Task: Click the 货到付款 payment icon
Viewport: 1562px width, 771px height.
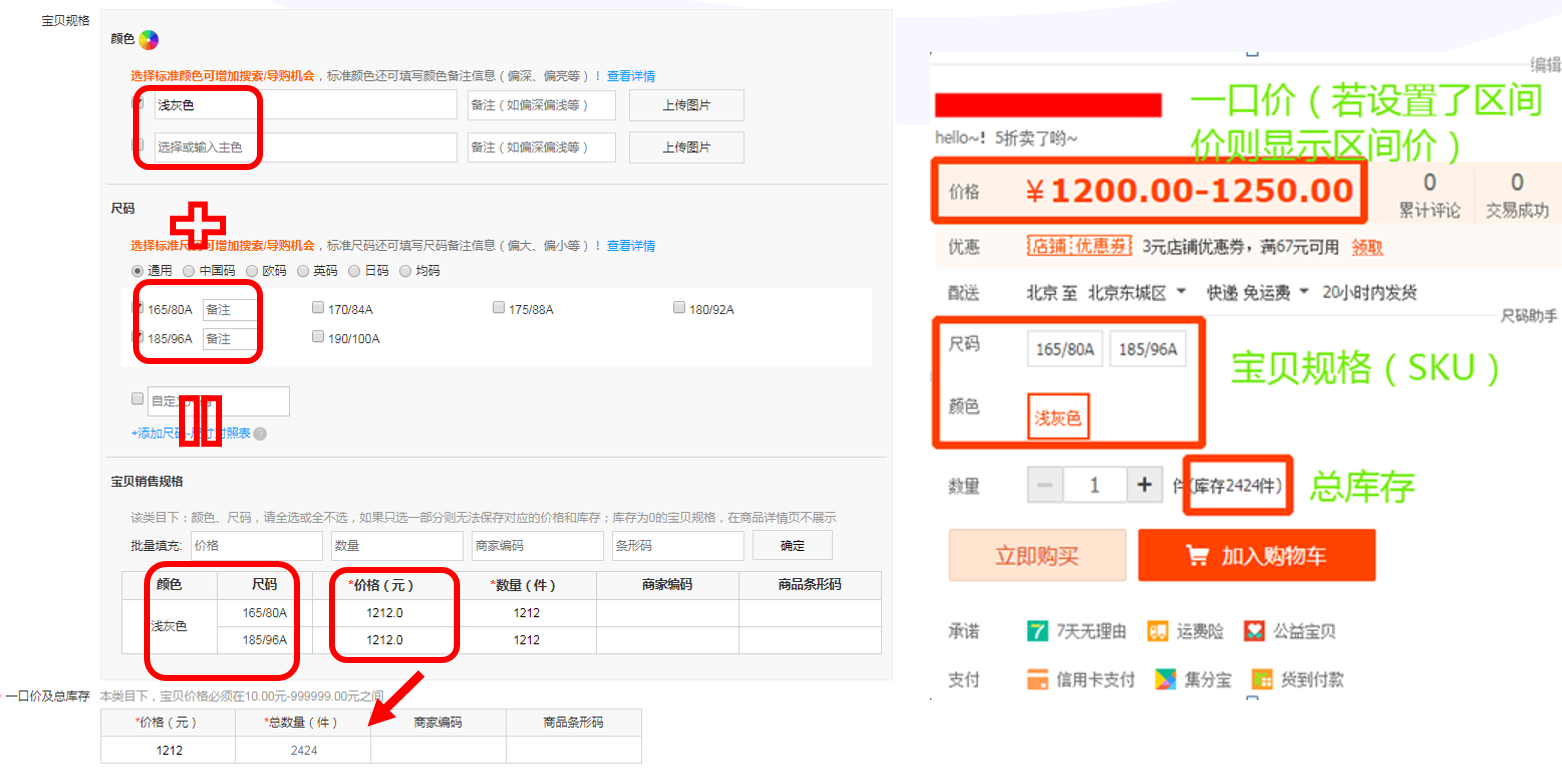Action: (1263, 680)
